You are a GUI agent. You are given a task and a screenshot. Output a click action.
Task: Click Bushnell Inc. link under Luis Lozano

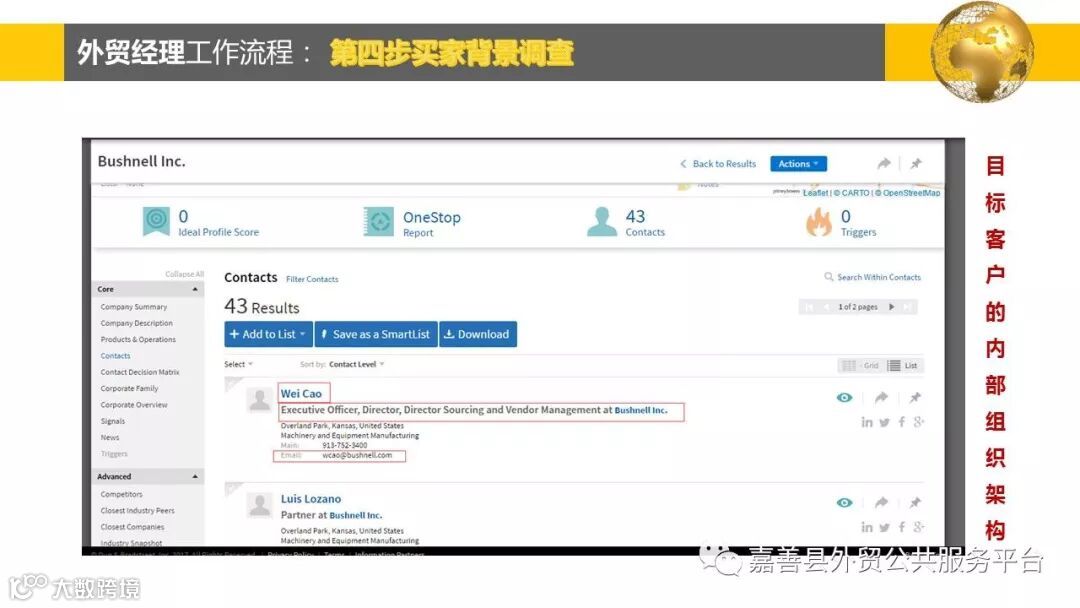355,516
